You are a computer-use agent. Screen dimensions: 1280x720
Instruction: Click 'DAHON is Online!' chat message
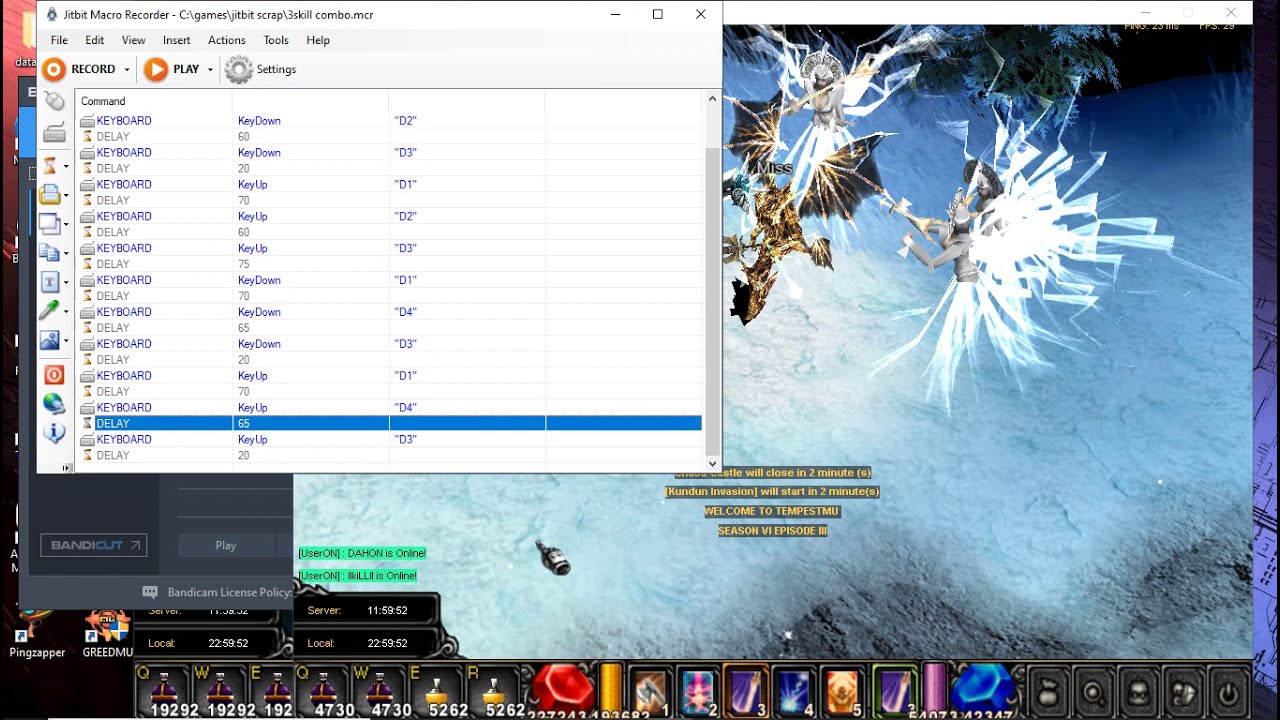point(362,553)
